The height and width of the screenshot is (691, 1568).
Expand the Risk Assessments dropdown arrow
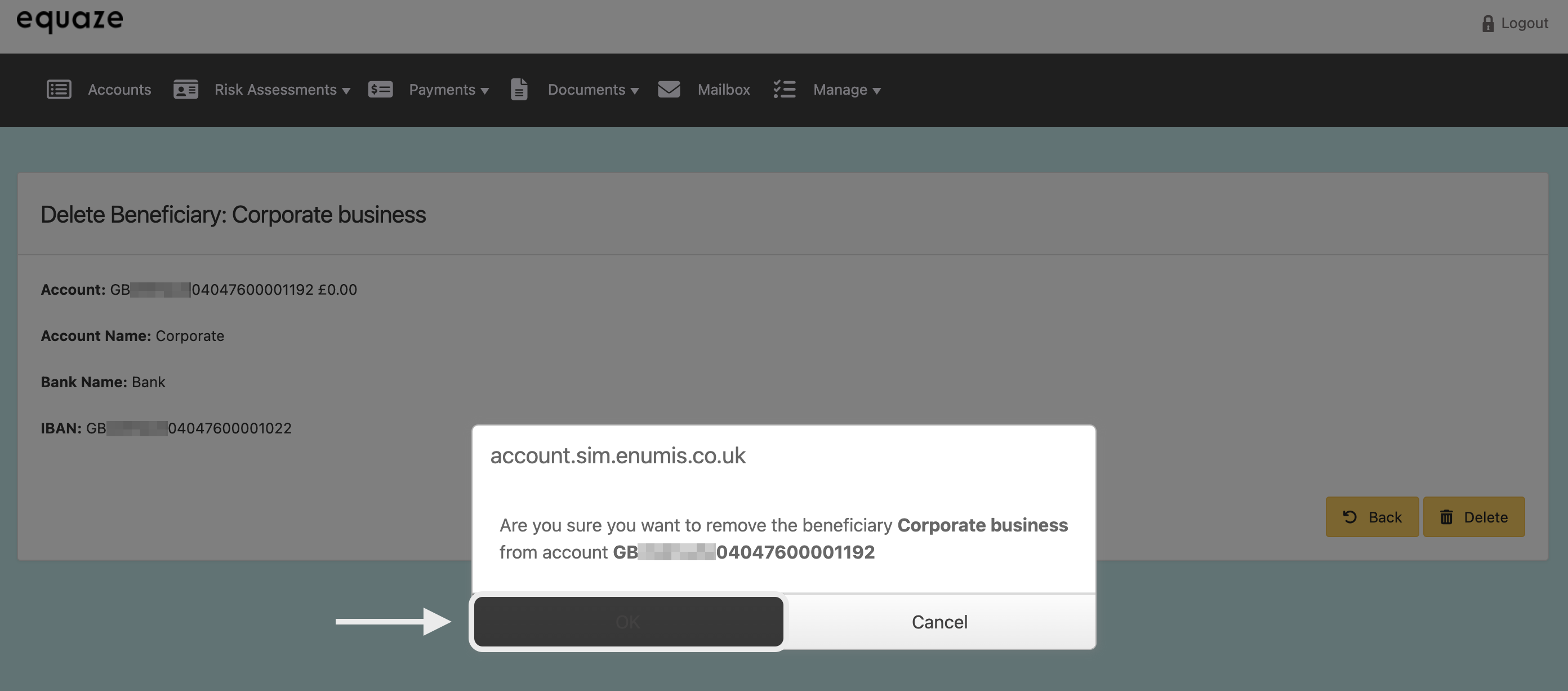[346, 91]
